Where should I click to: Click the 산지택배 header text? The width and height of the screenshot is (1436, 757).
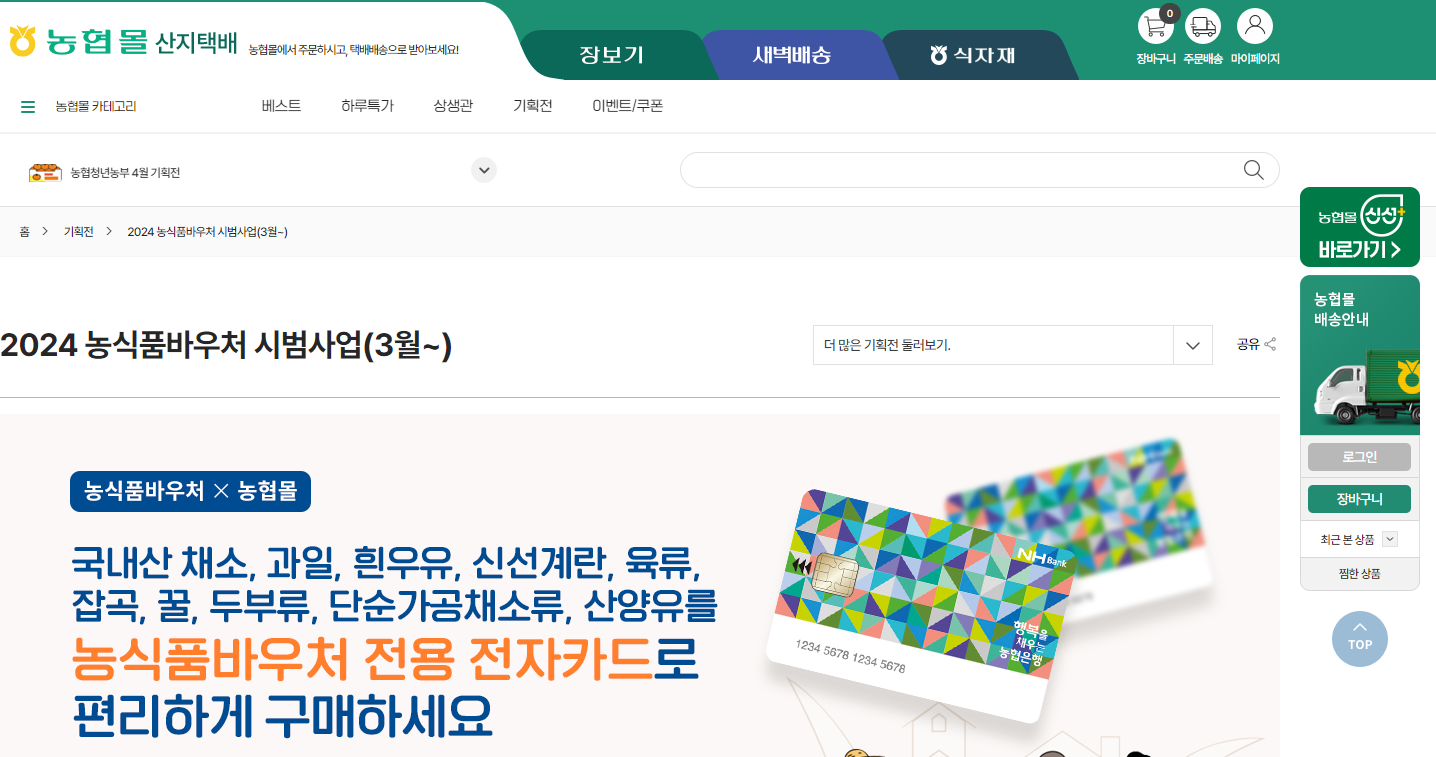[196, 43]
